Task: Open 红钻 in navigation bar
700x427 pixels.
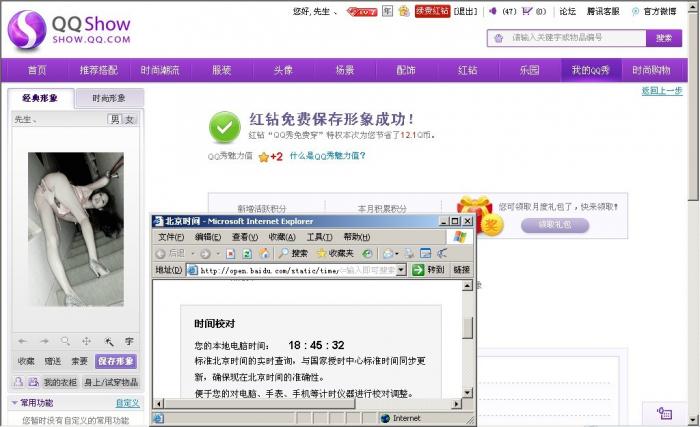Action: 467,70
